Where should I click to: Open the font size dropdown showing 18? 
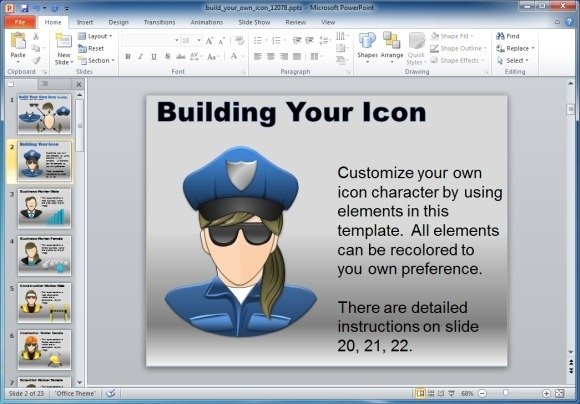tap(199, 40)
